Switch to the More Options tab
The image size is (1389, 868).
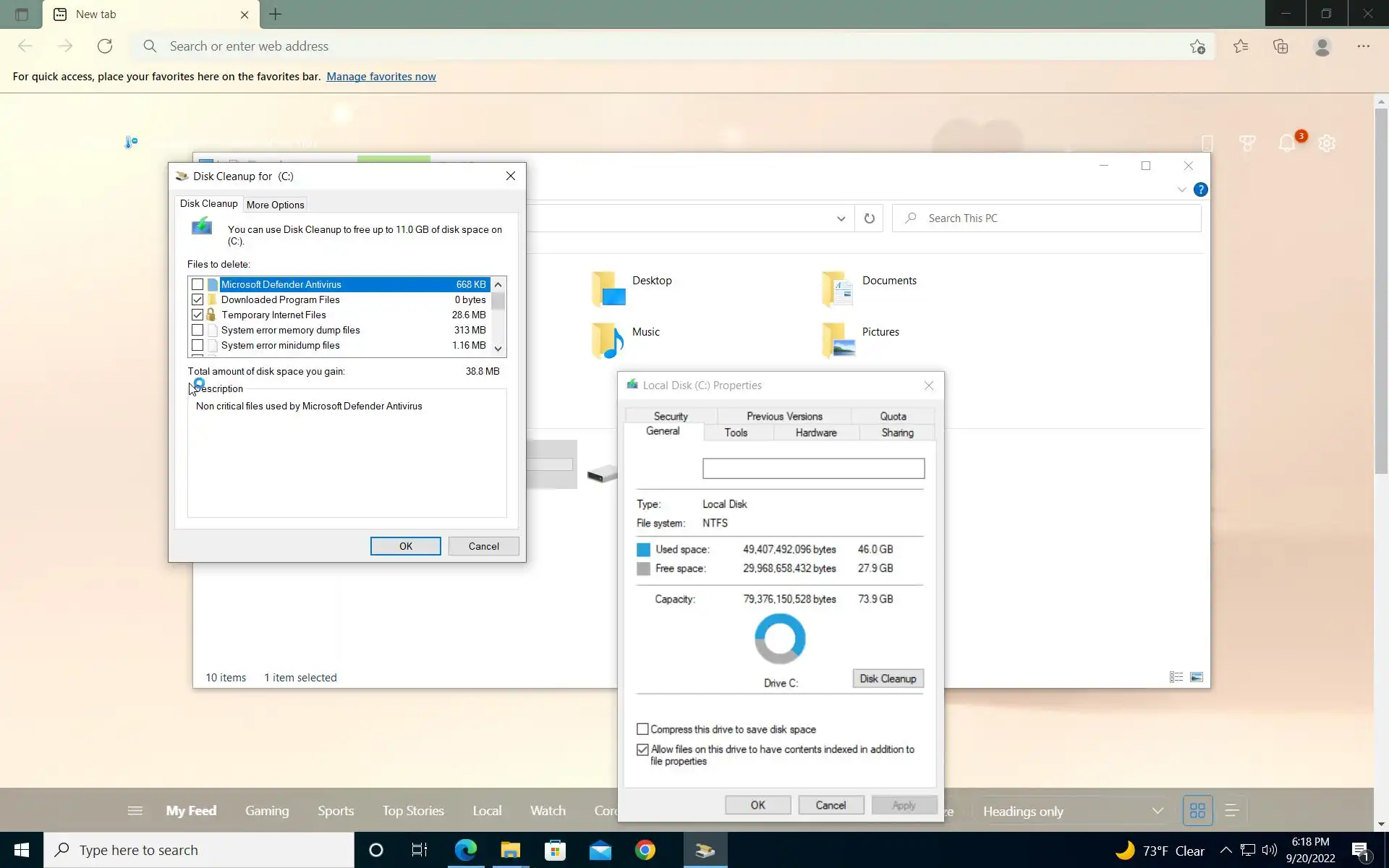(x=275, y=205)
